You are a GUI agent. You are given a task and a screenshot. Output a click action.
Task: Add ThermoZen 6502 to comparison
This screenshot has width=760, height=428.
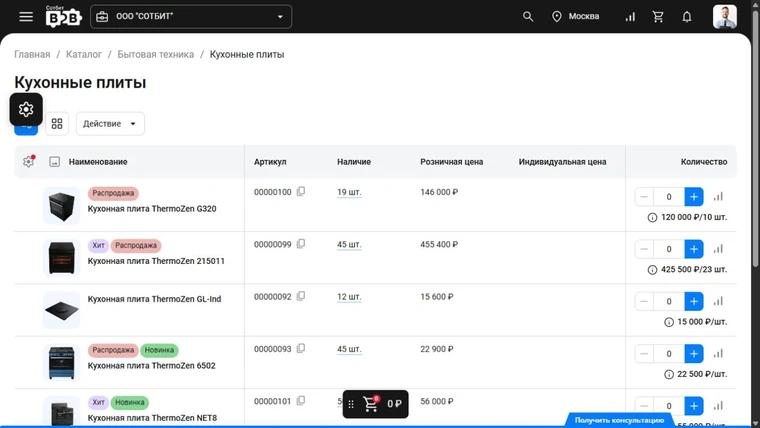click(x=718, y=354)
